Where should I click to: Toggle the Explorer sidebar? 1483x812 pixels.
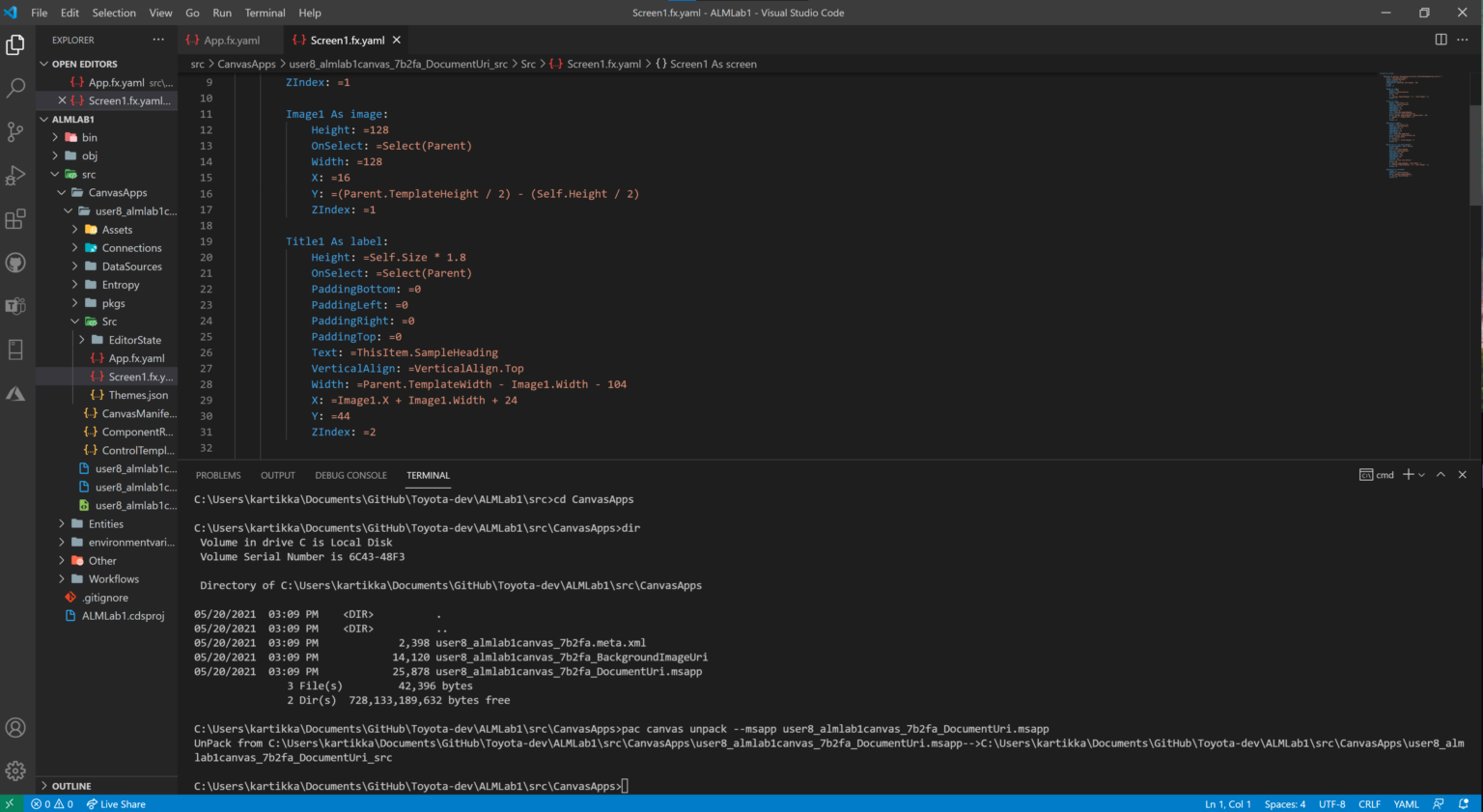(x=15, y=44)
